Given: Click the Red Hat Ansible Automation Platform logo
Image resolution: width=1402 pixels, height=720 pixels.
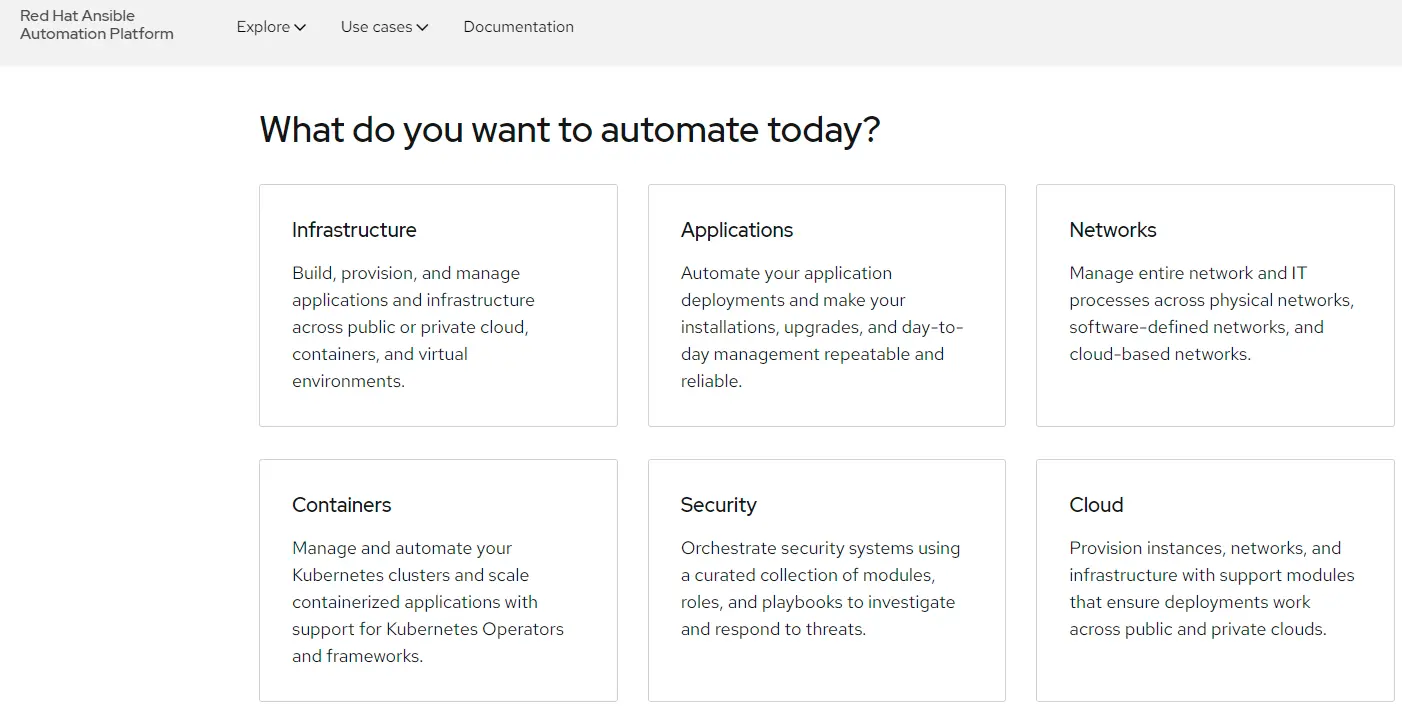Looking at the screenshot, I should (96, 23).
